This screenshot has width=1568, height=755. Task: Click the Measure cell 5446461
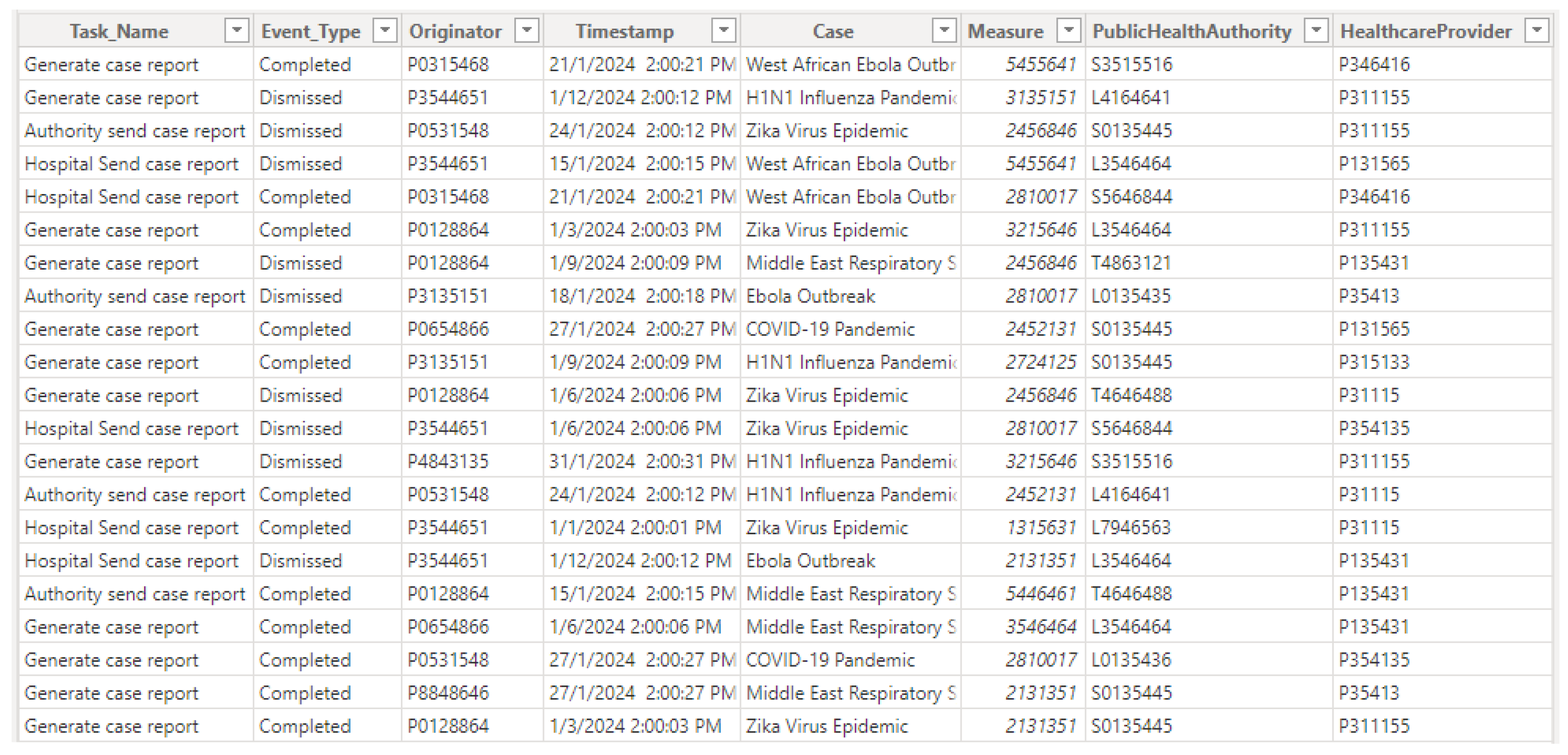pos(1040,594)
